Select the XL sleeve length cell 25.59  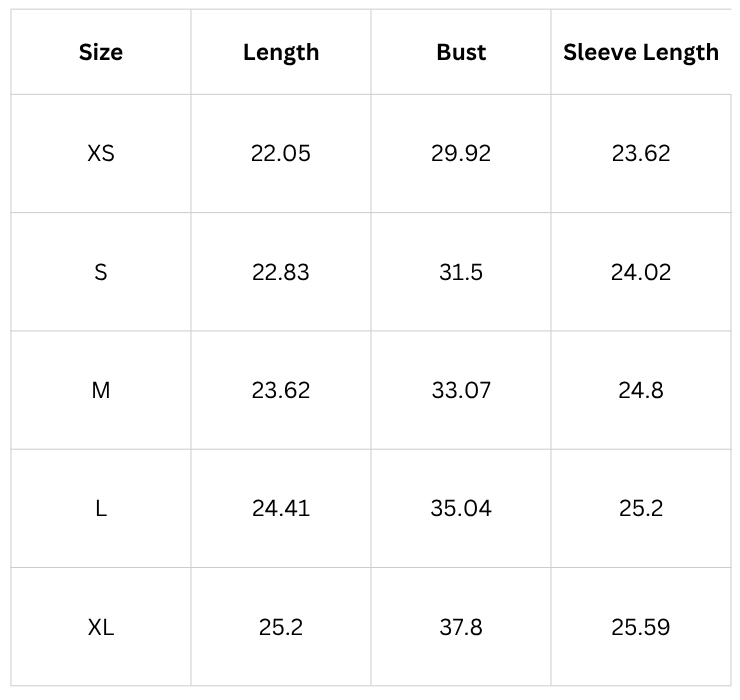click(x=641, y=627)
